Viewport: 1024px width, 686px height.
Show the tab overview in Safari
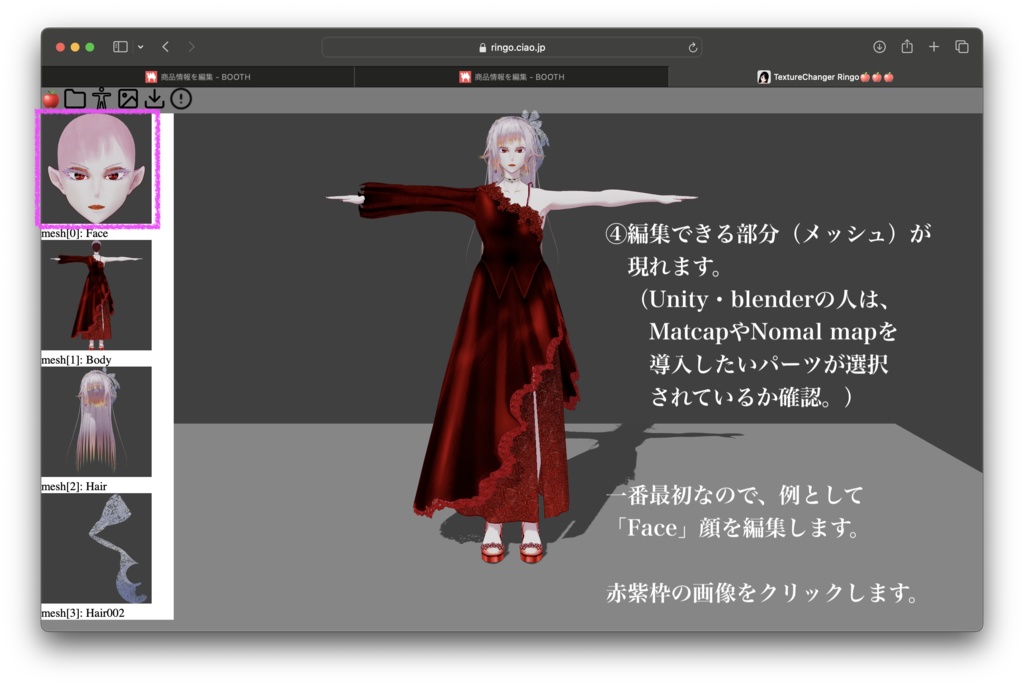[x=961, y=46]
